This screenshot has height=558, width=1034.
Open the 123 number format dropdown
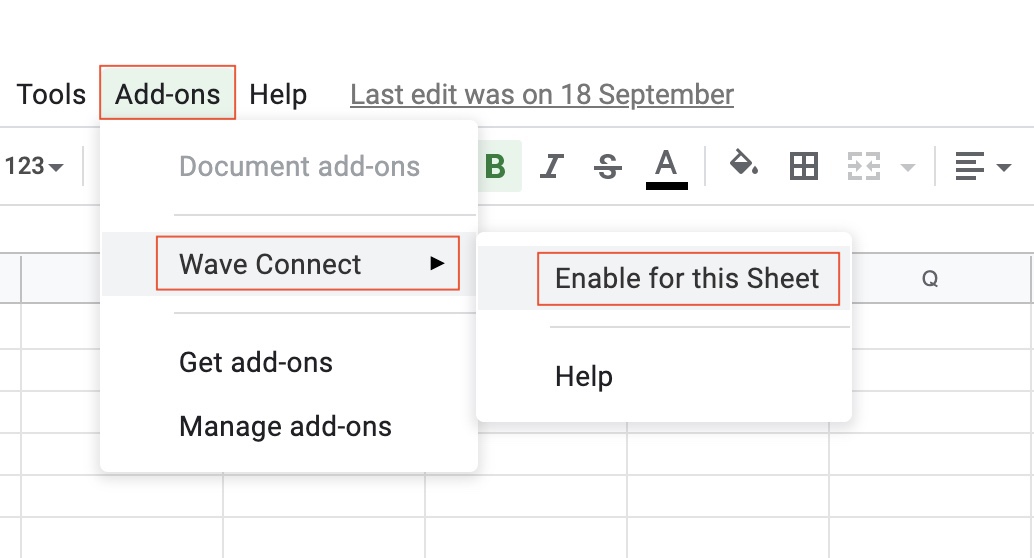click(x=34, y=166)
